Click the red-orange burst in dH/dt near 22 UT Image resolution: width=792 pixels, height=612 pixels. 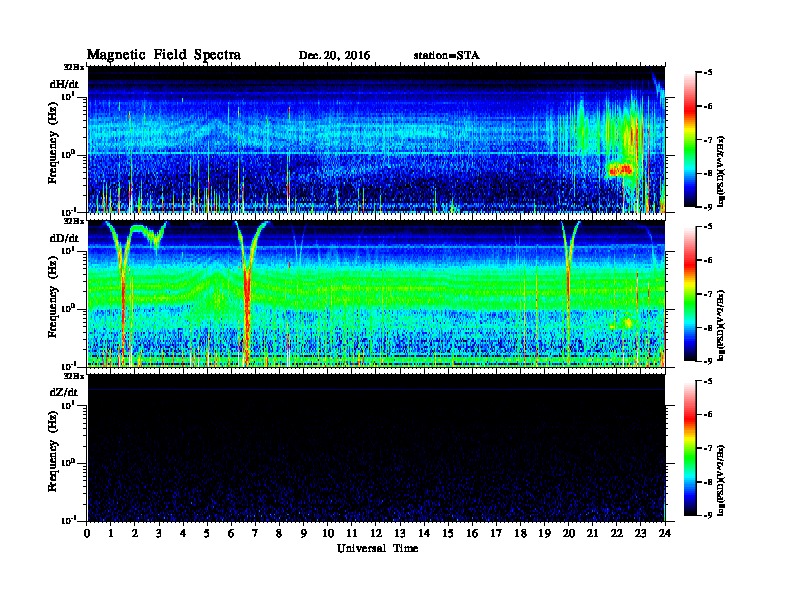click(620, 170)
